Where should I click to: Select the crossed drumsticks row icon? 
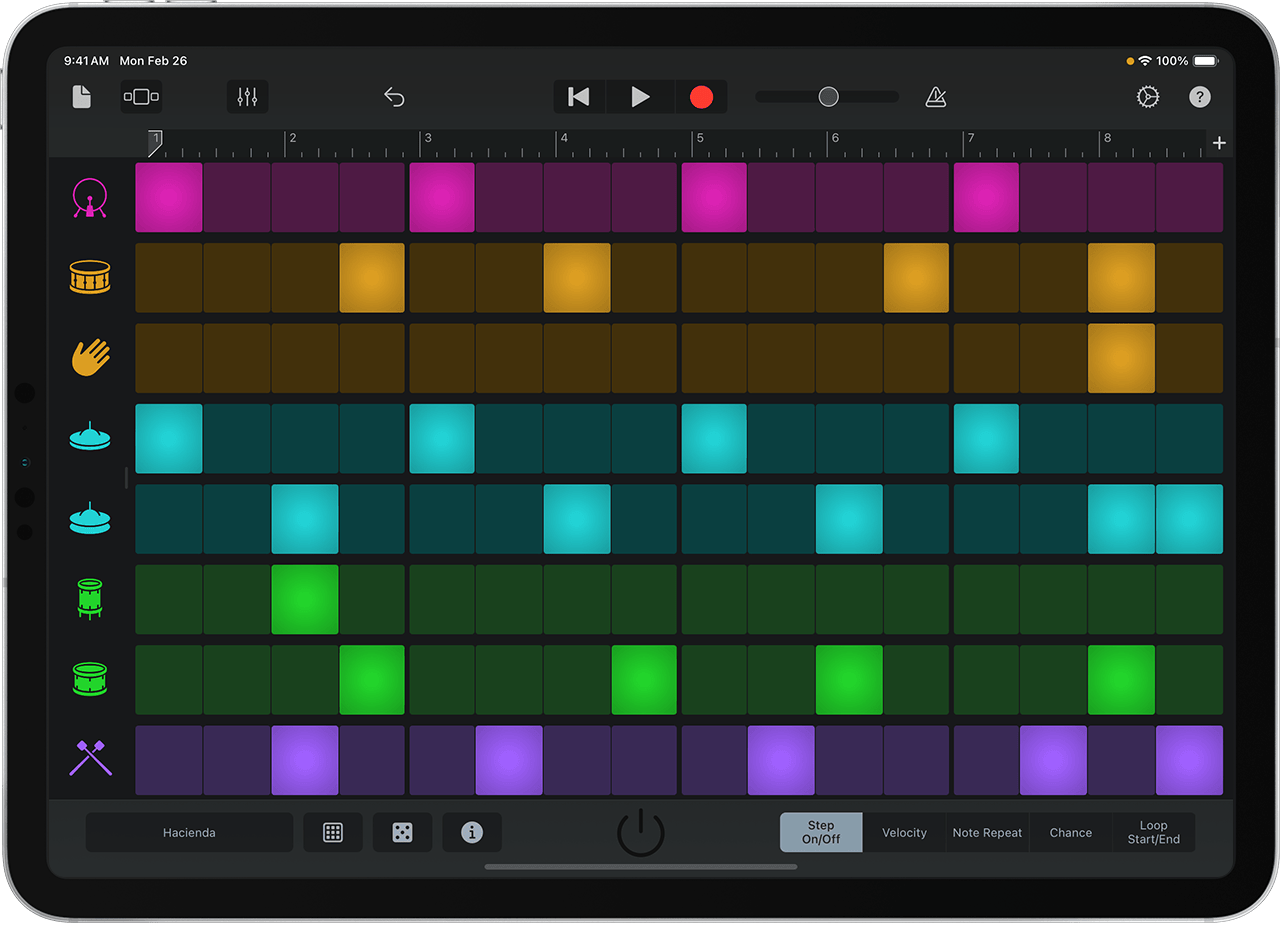tap(90, 759)
